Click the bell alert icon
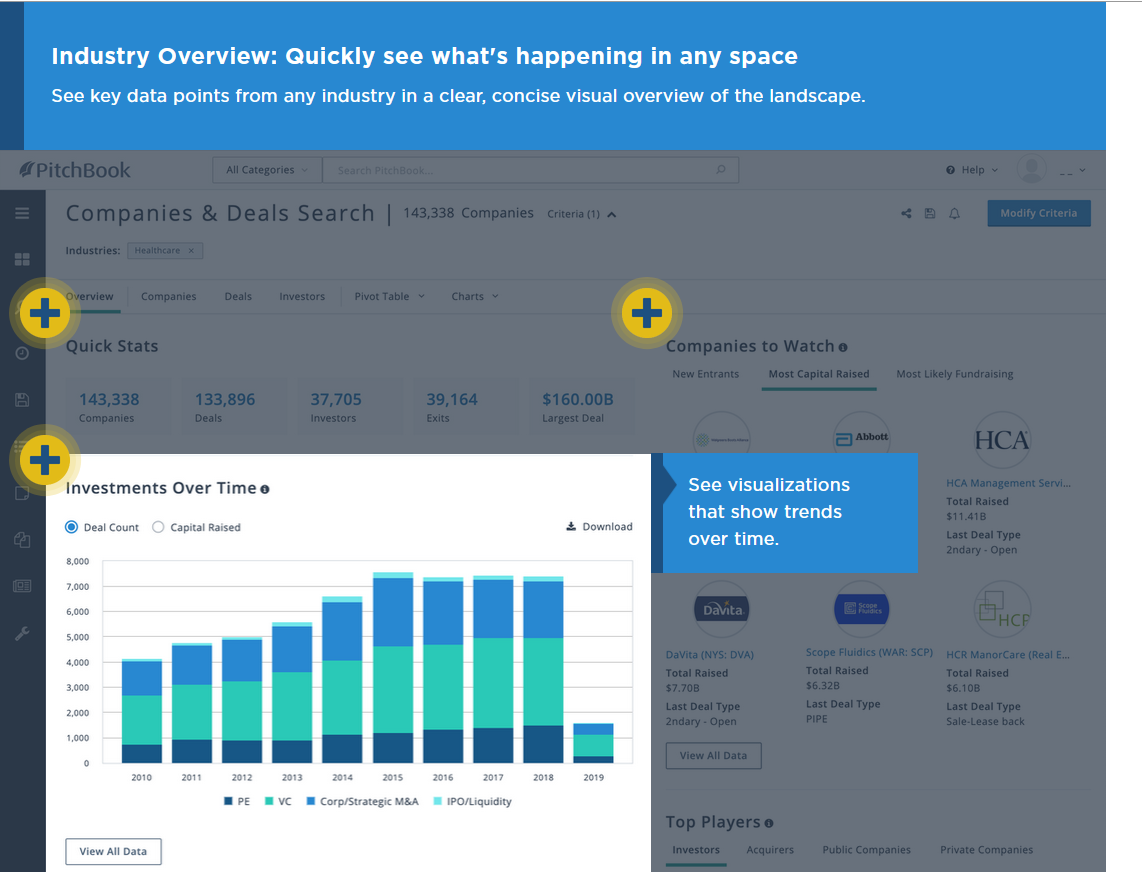Screen dimensions: 1142x872 pyautogui.click(x=954, y=213)
